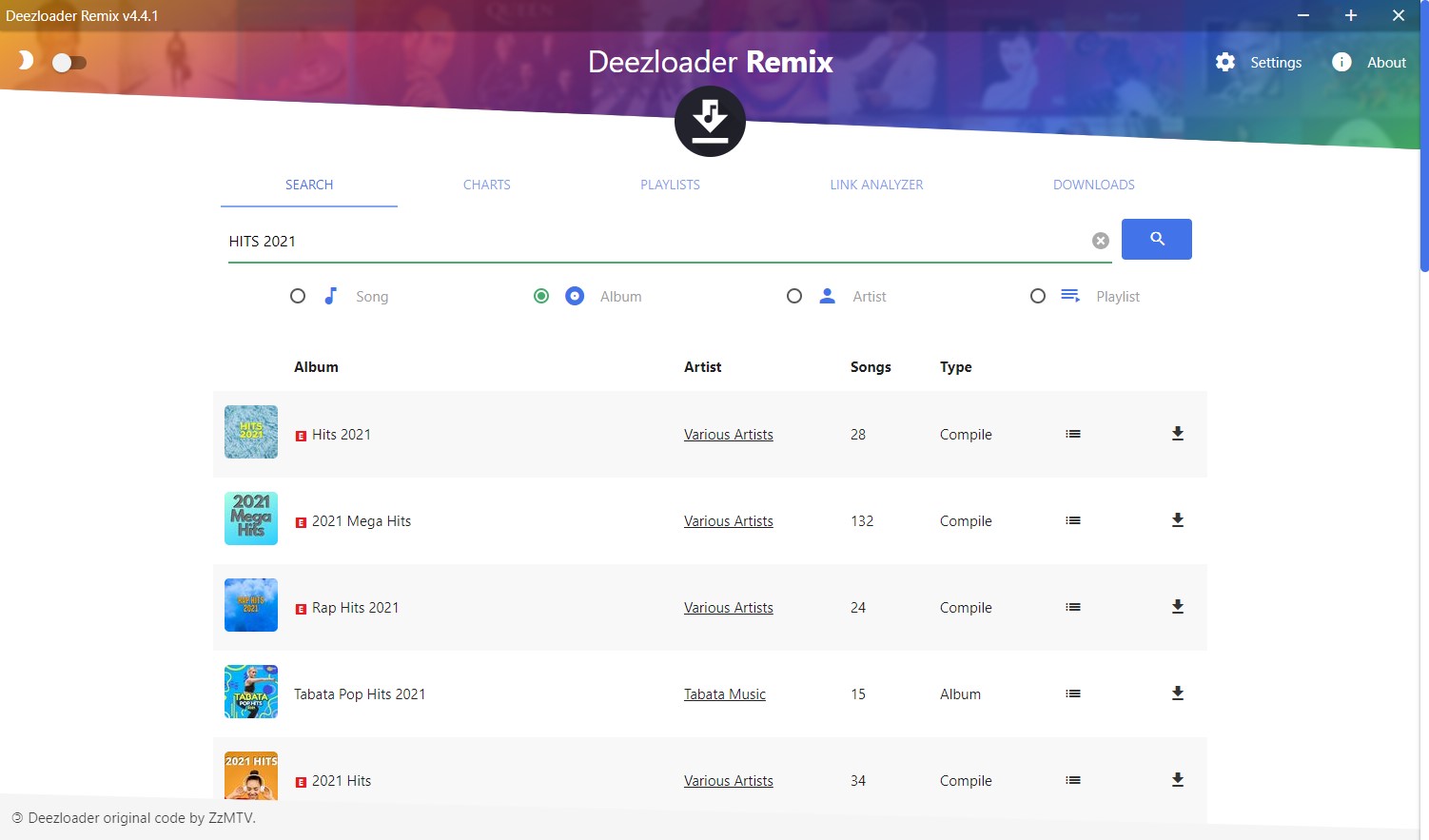1429x840 pixels.
Task: Open the Link Analyzer tab
Action: (876, 185)
